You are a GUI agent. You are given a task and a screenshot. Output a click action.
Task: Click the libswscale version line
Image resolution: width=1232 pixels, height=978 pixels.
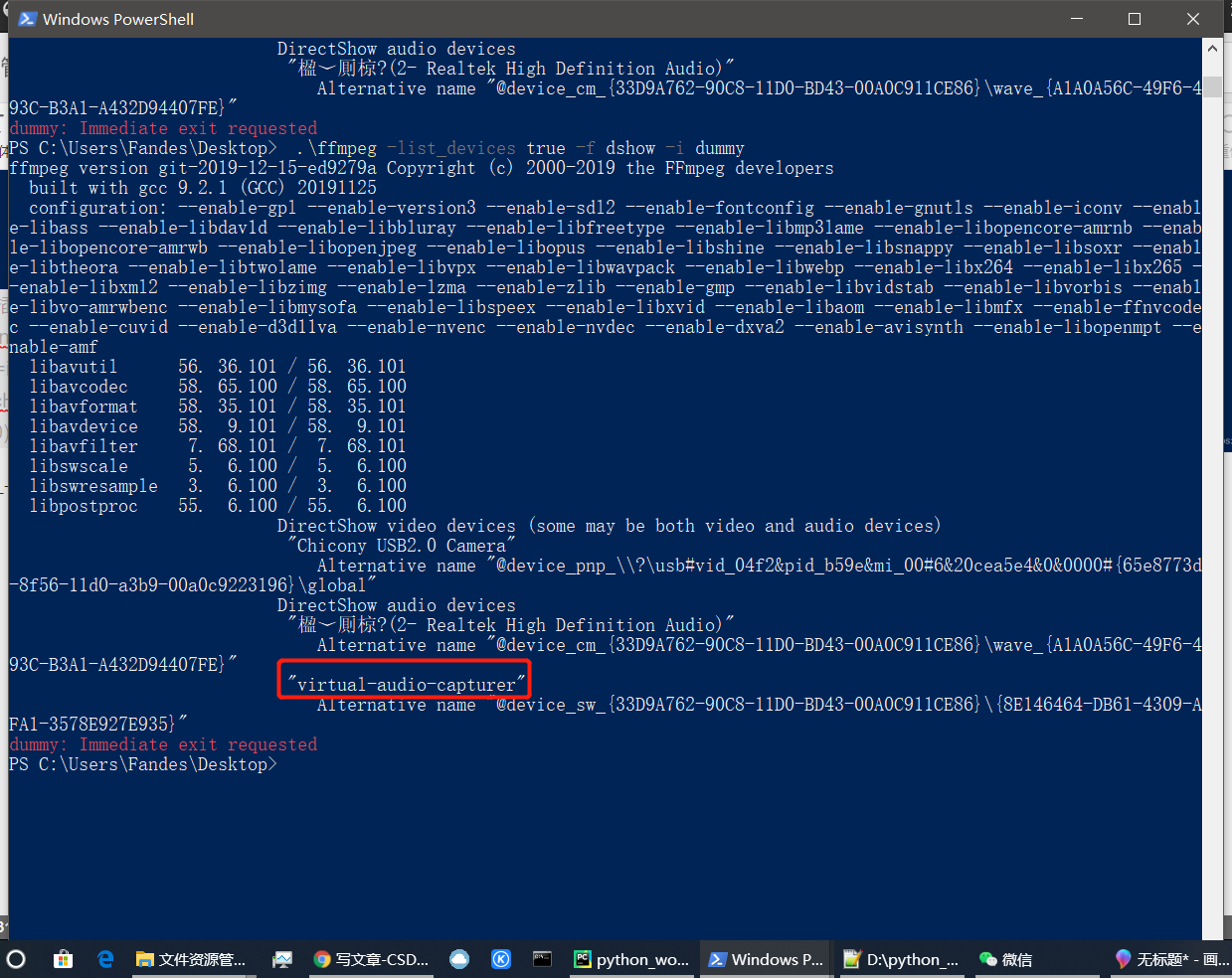coord(218,466)
